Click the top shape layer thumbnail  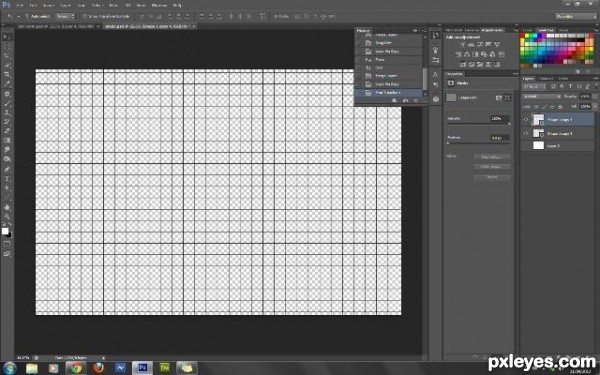tap(538, 119)
